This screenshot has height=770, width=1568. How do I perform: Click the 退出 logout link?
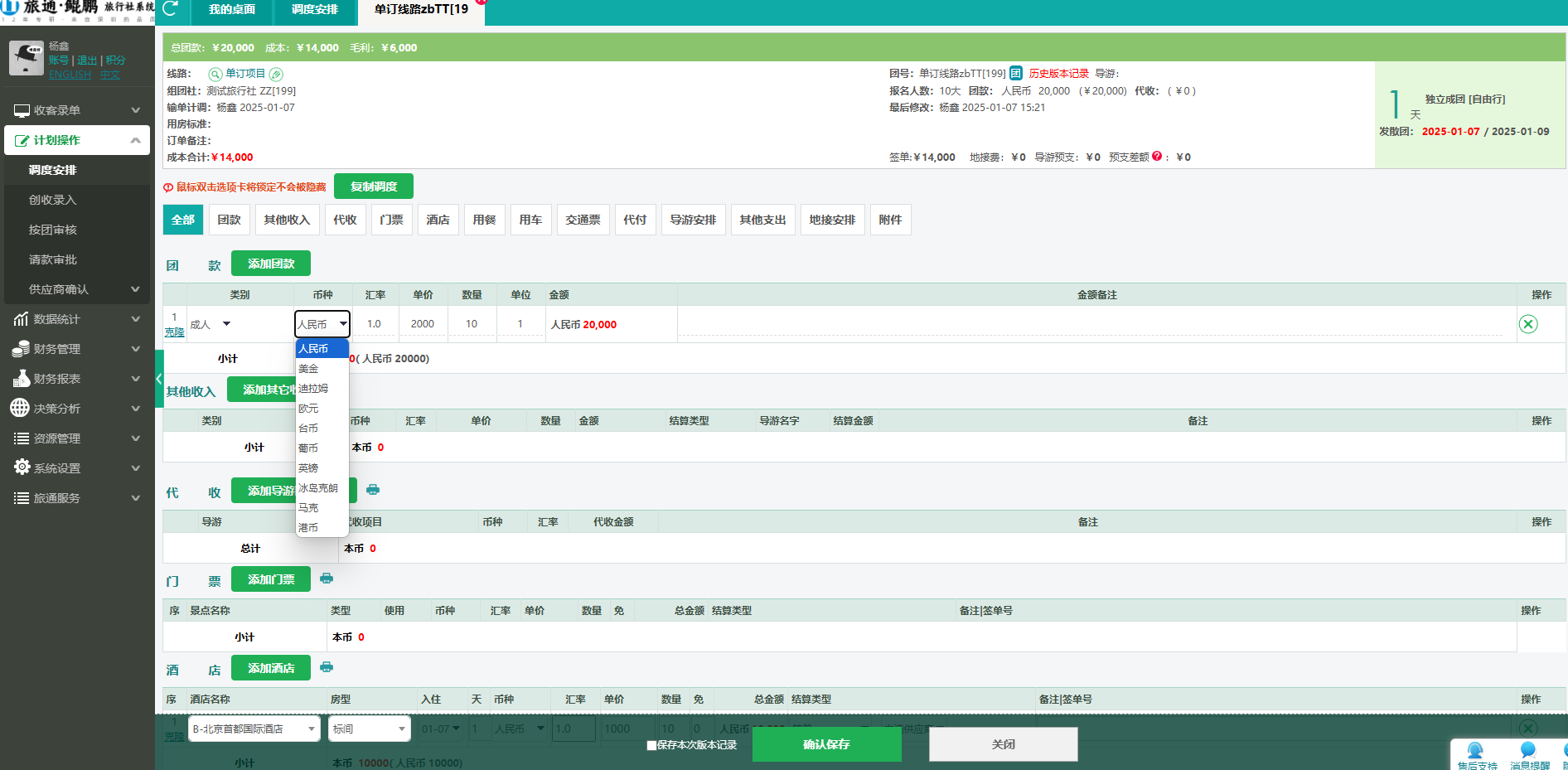[x=87, y=61]
